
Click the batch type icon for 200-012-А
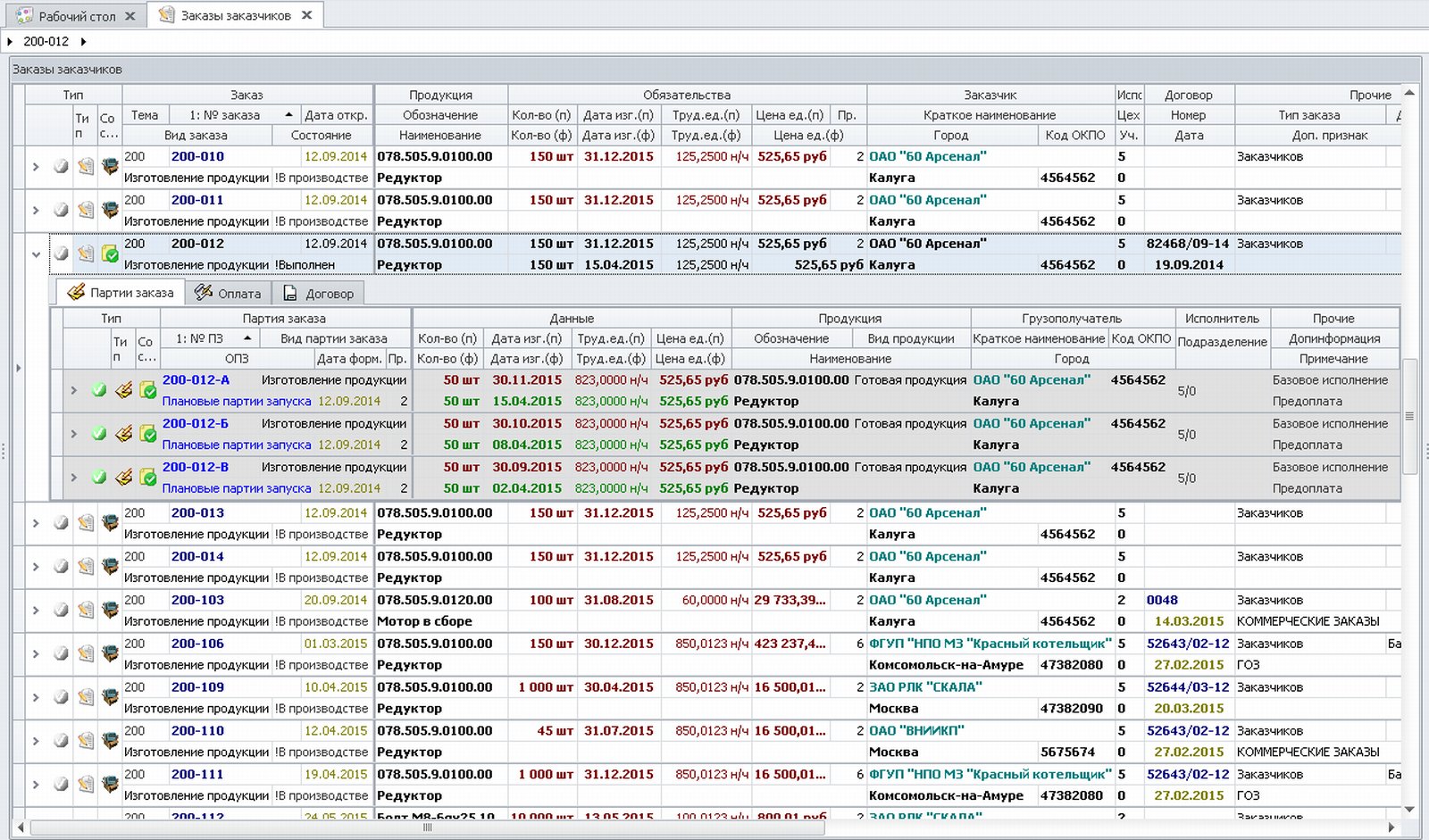[x=124, y=390]
